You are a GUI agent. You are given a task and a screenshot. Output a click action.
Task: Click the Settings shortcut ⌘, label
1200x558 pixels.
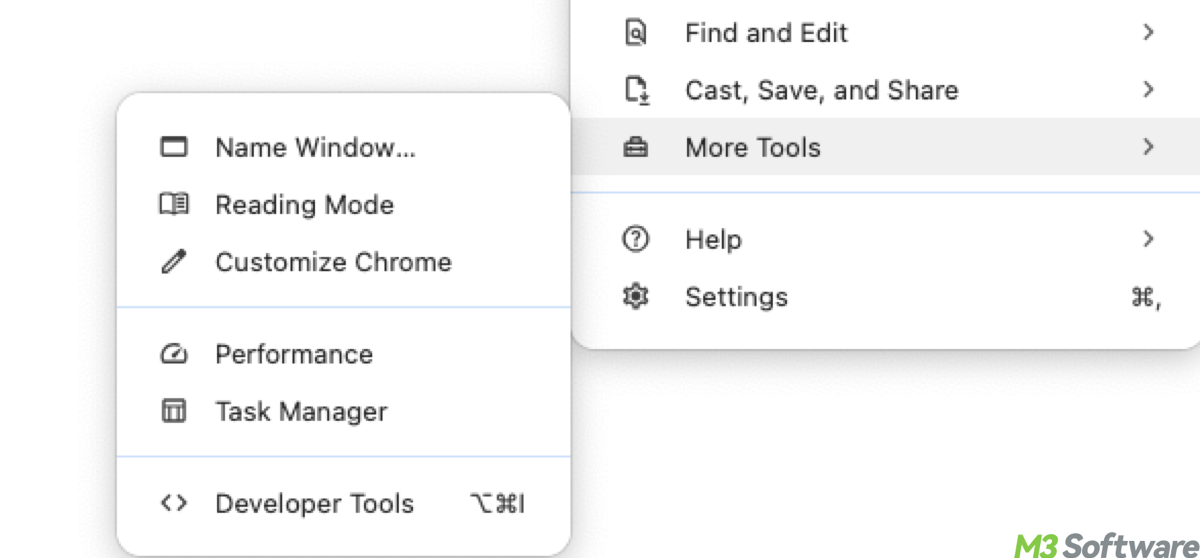[1146, 297]
